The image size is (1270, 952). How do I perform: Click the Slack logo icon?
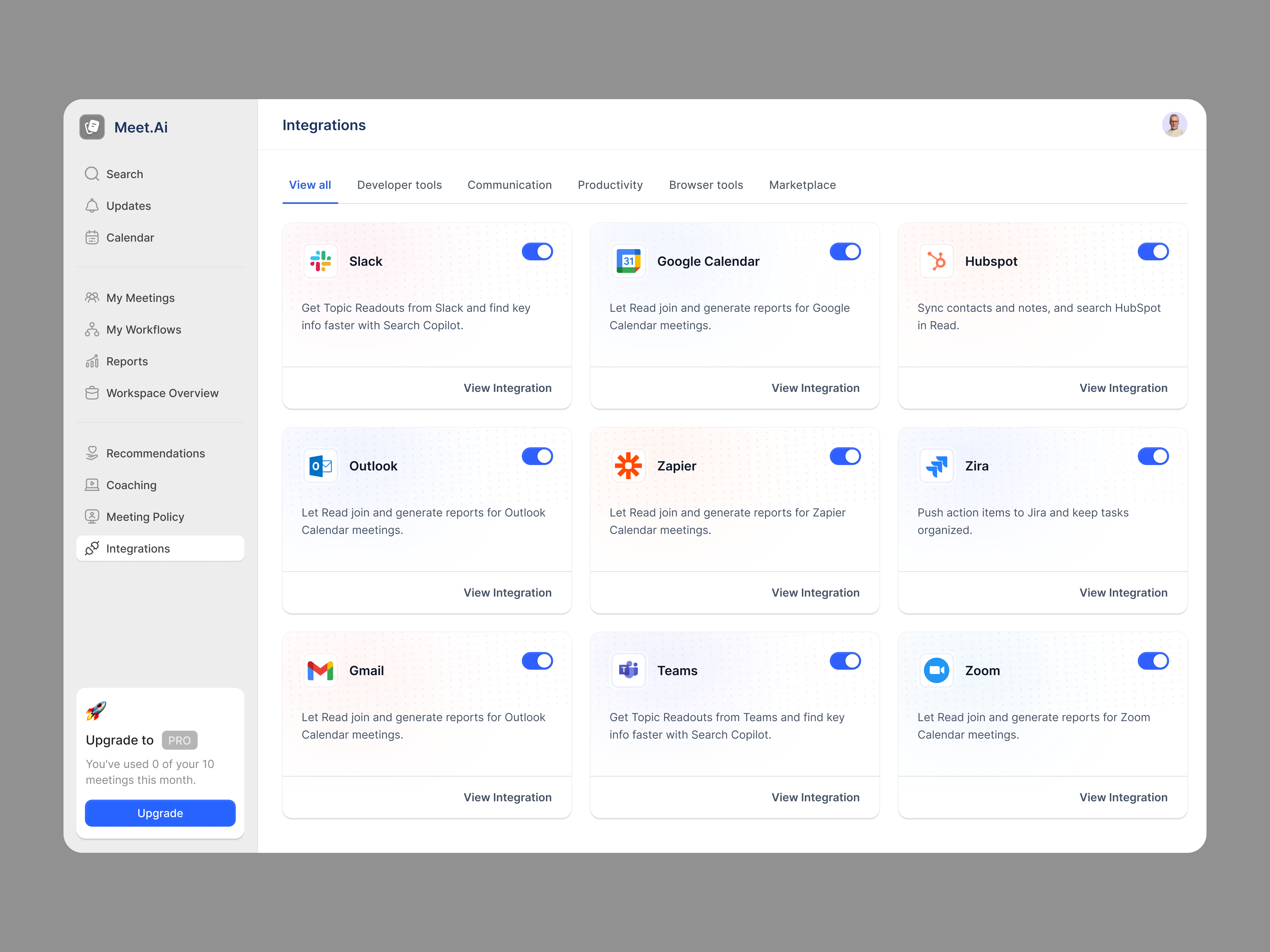point(320,261)
